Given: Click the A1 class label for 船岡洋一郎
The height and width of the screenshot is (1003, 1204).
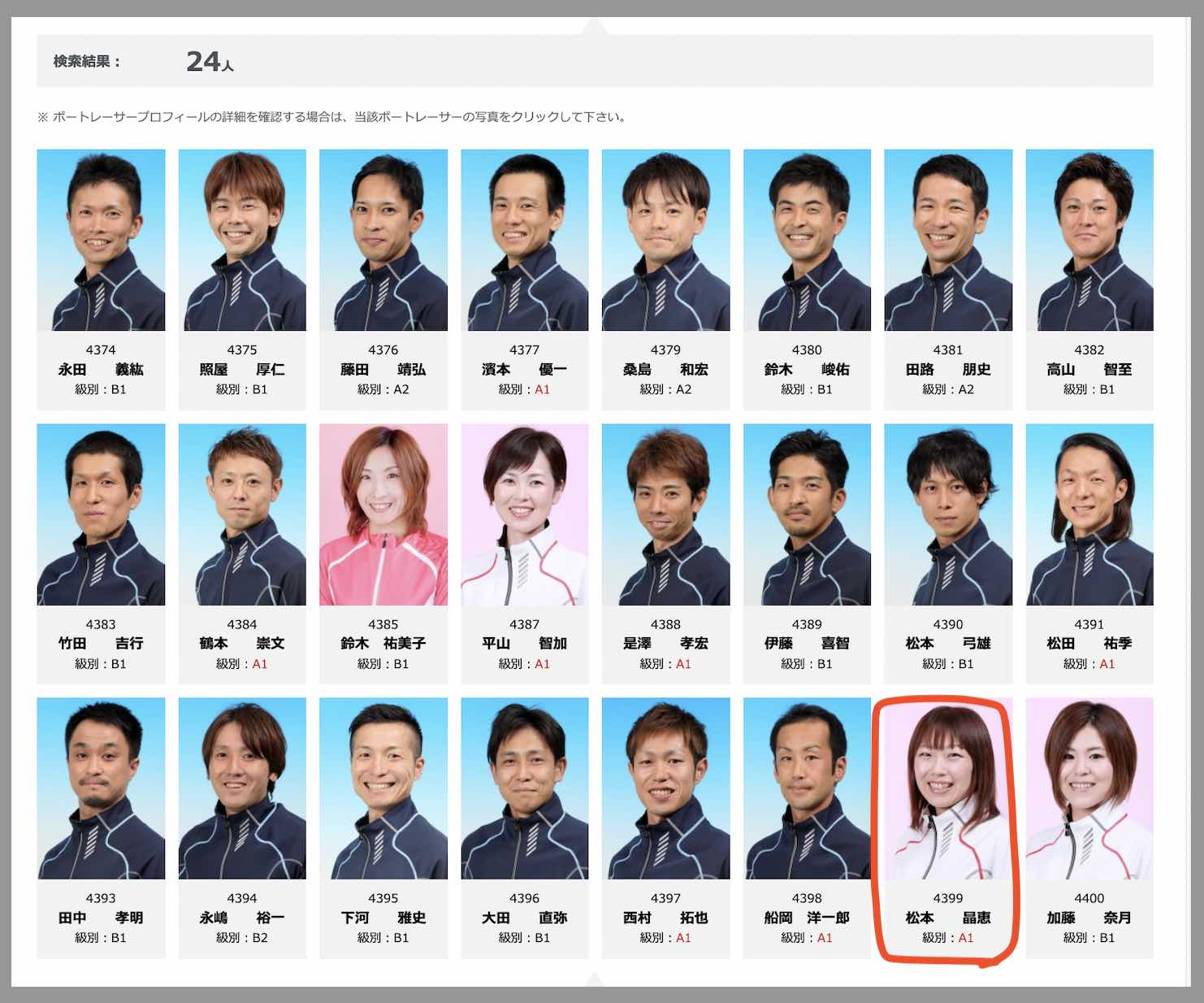Looking at the screenshot, I should [825, 938].
